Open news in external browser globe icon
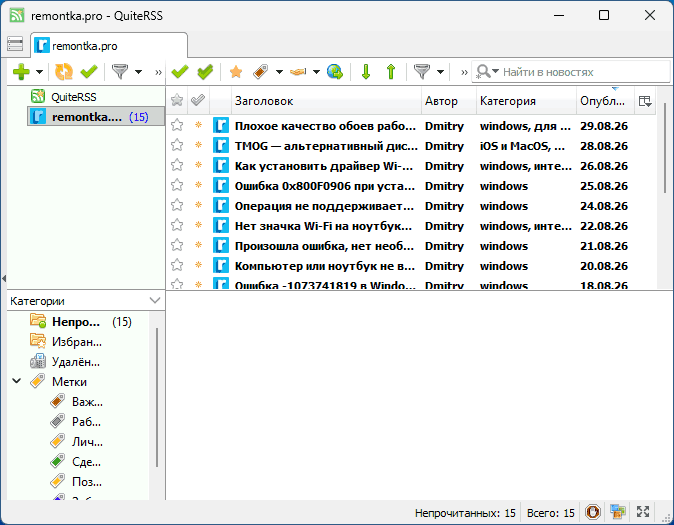674x525 pixels. pyautogui.click(x=335, y=72)
